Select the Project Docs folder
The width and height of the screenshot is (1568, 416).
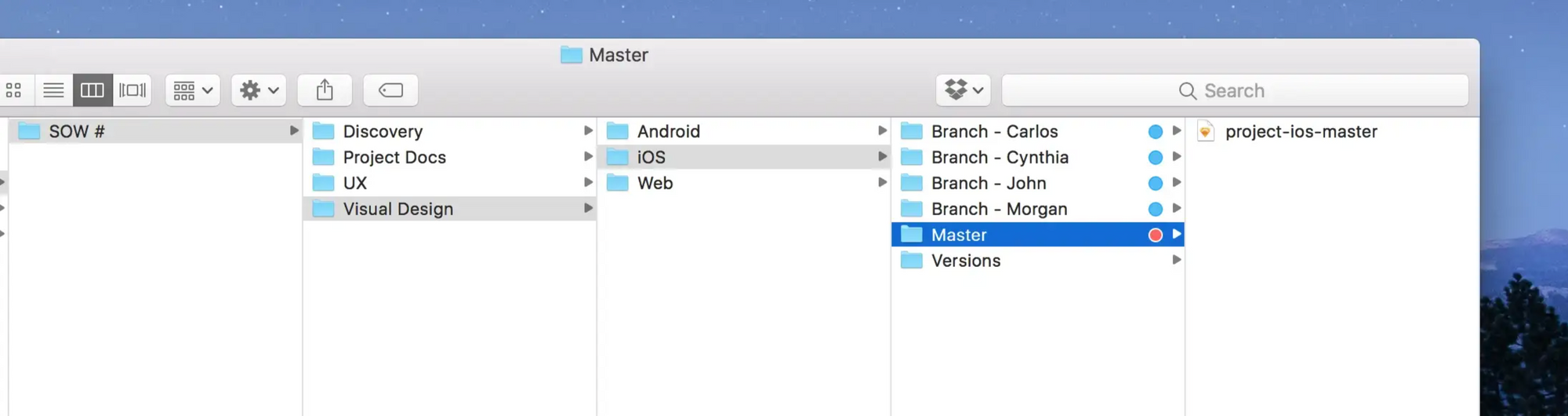[x=394, y=158]
